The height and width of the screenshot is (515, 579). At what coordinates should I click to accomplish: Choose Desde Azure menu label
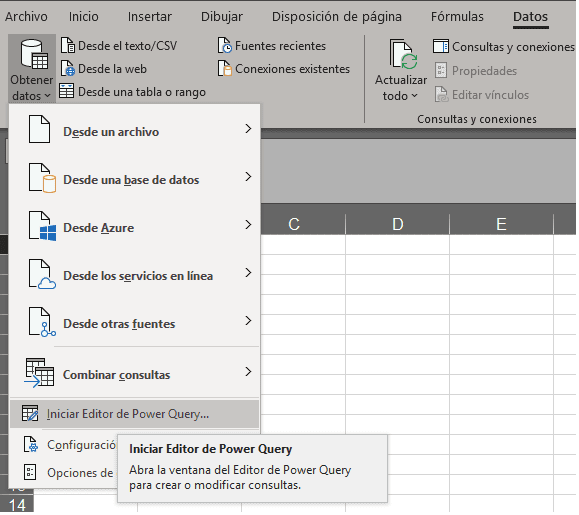tap(99, 228)
